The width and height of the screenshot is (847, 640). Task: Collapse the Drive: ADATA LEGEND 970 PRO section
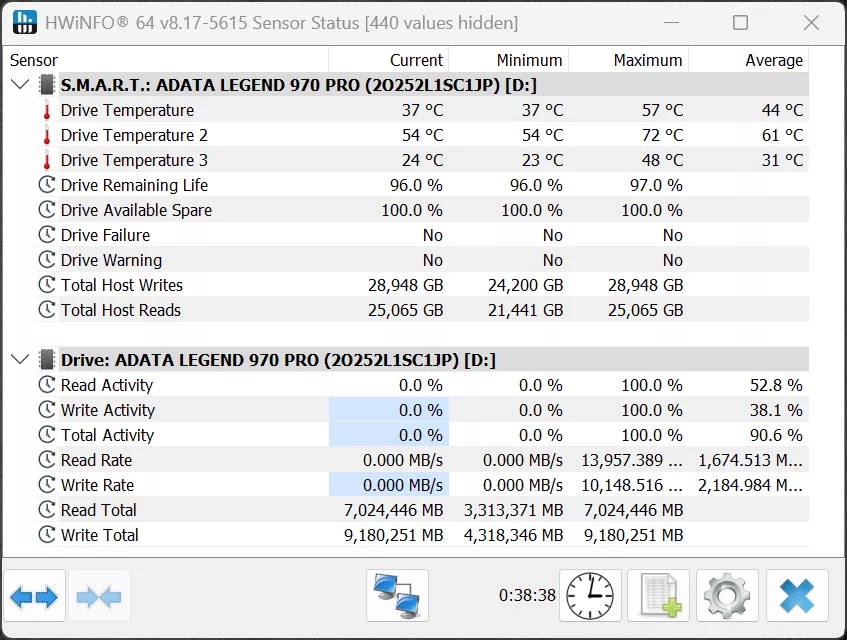[x=20, y=359]
